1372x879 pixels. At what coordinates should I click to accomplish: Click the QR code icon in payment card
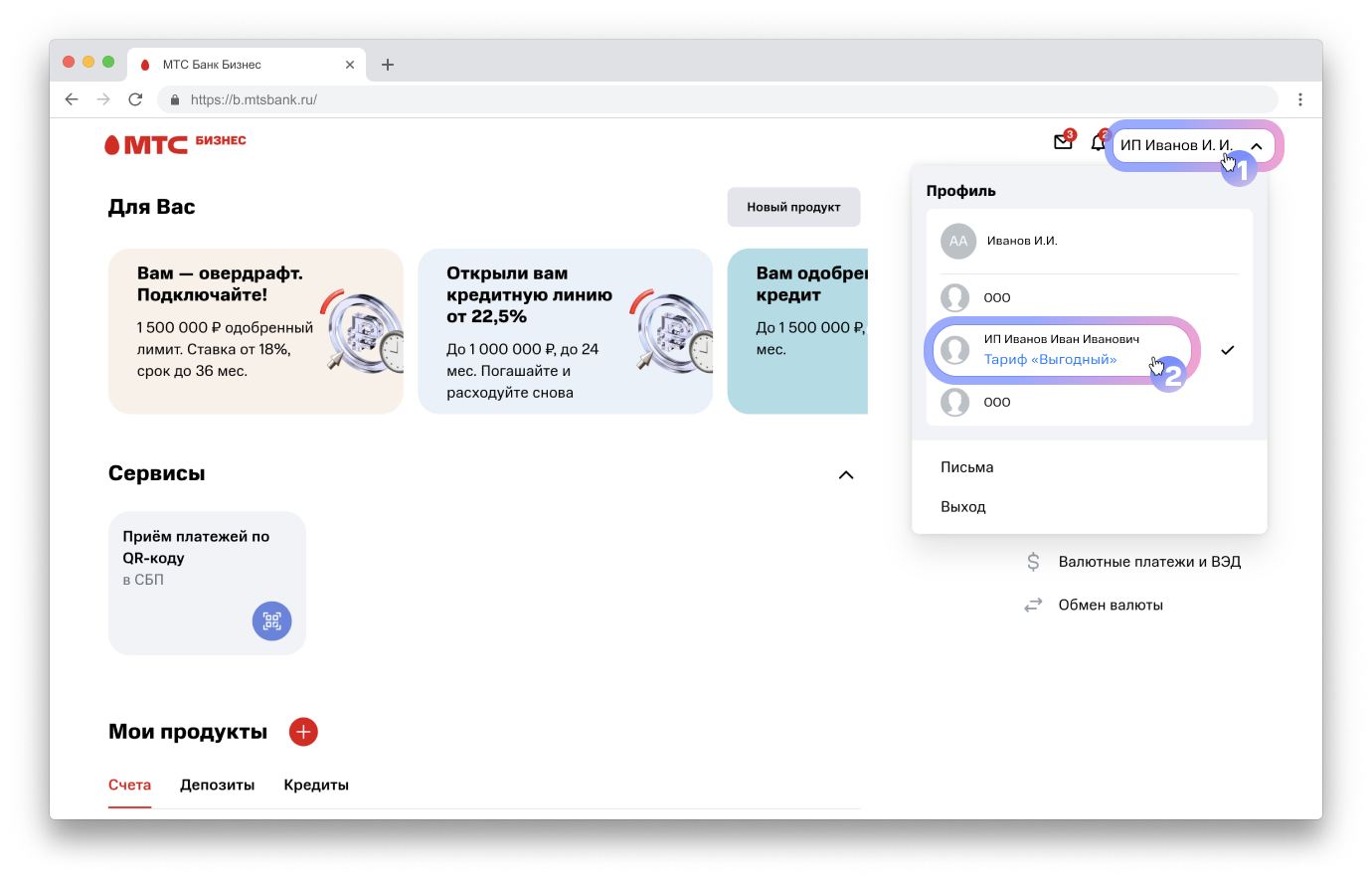click(271, 621)
